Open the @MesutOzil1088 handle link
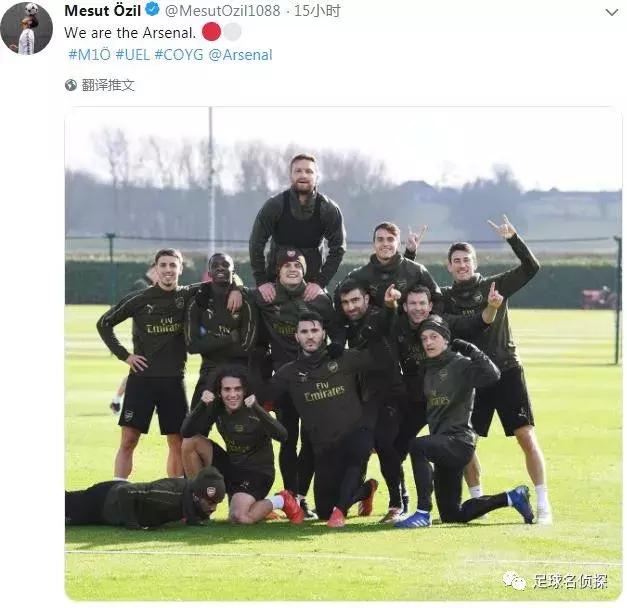627x608 pixels. [223, 10]
